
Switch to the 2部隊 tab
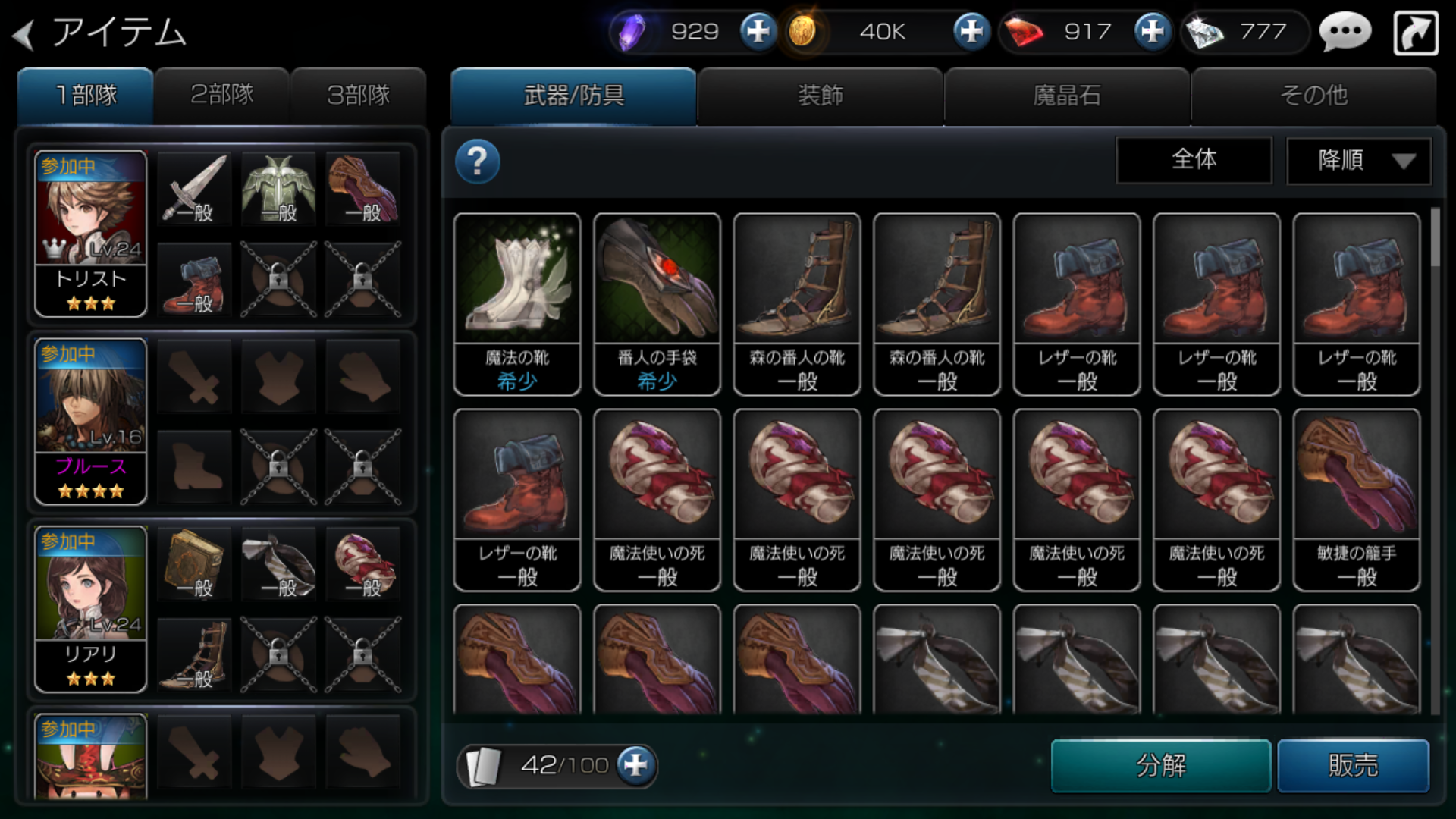pyautogui.click(x=221, y=96)
